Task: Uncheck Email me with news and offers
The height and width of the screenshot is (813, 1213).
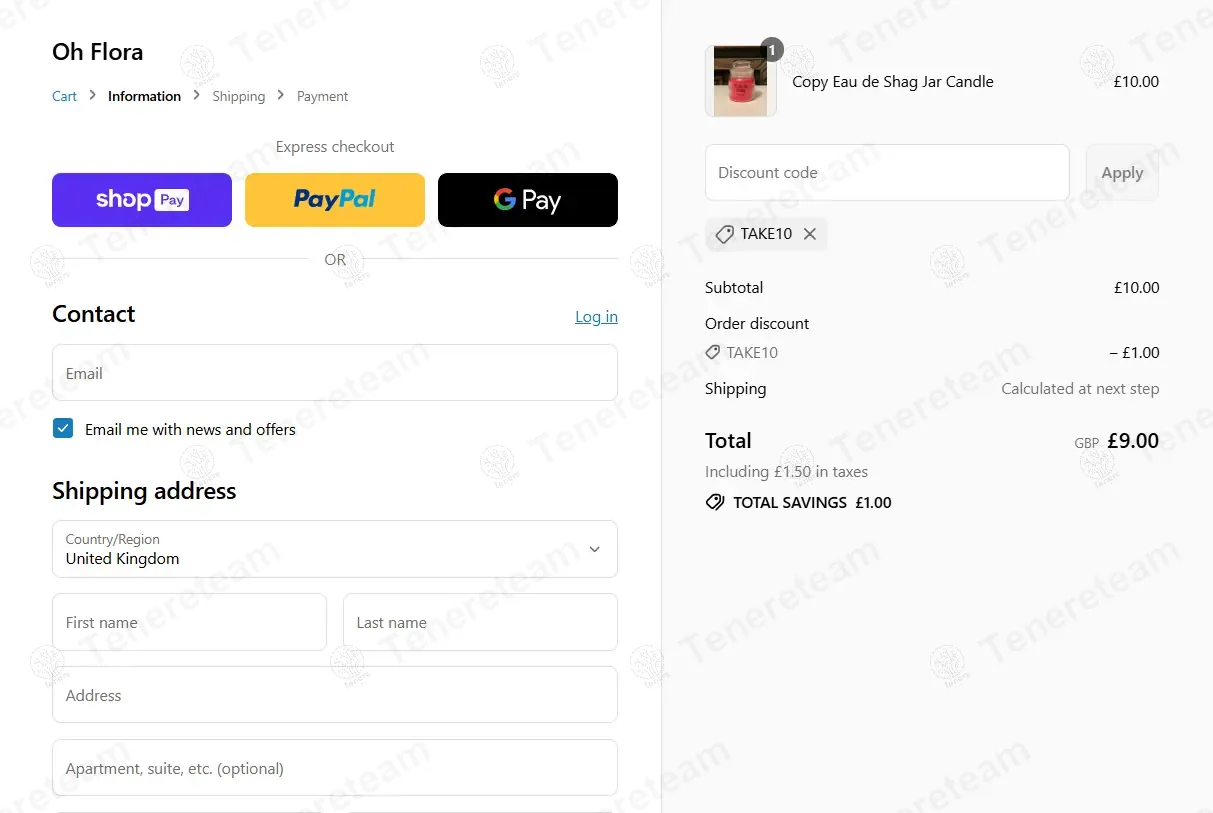Action: pos(63,429)
